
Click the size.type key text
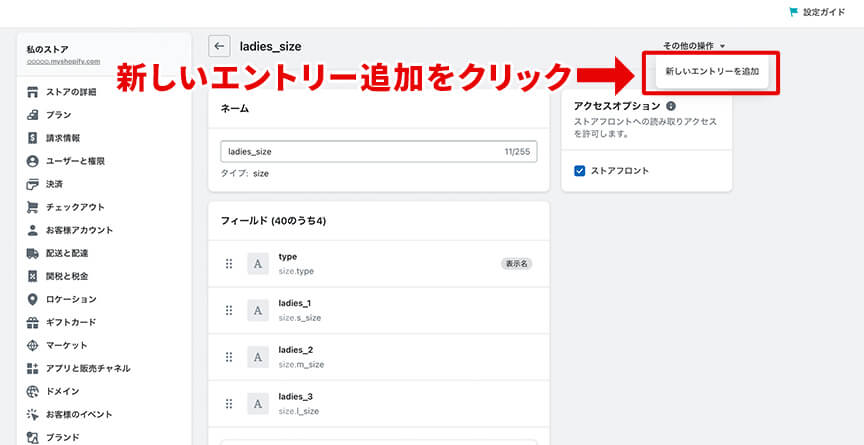pos(296,272)
